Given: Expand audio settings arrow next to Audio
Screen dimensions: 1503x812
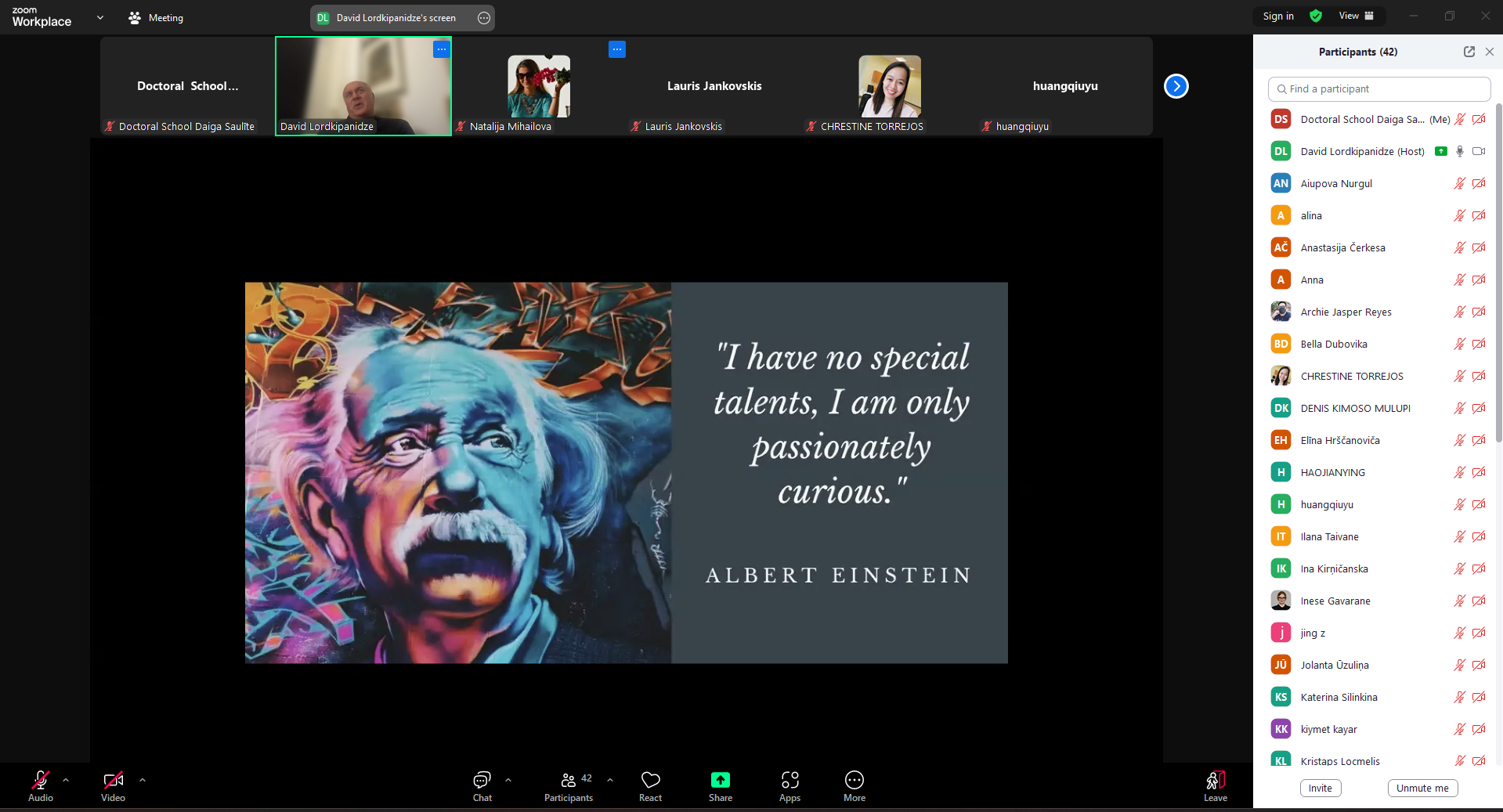Looking at the screenshot, I should coord(66,780).
